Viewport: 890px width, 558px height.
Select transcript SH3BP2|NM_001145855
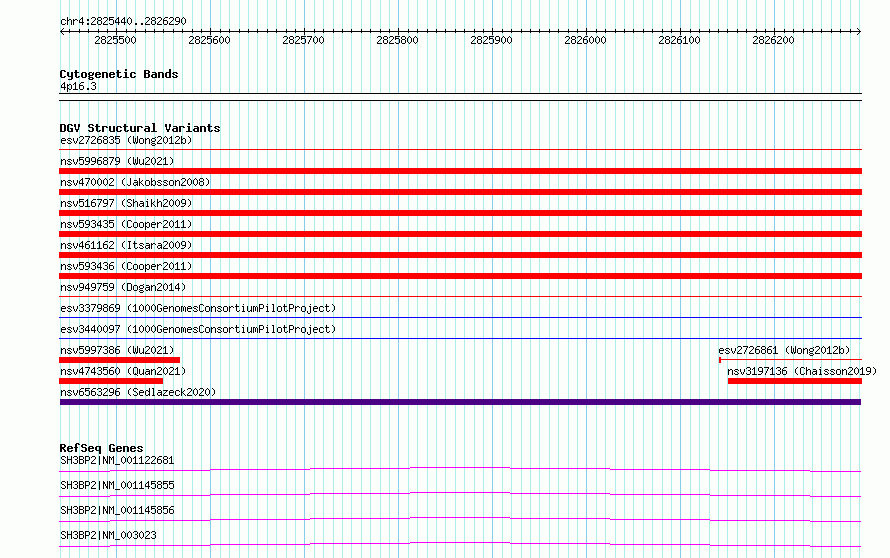(117, 485)
